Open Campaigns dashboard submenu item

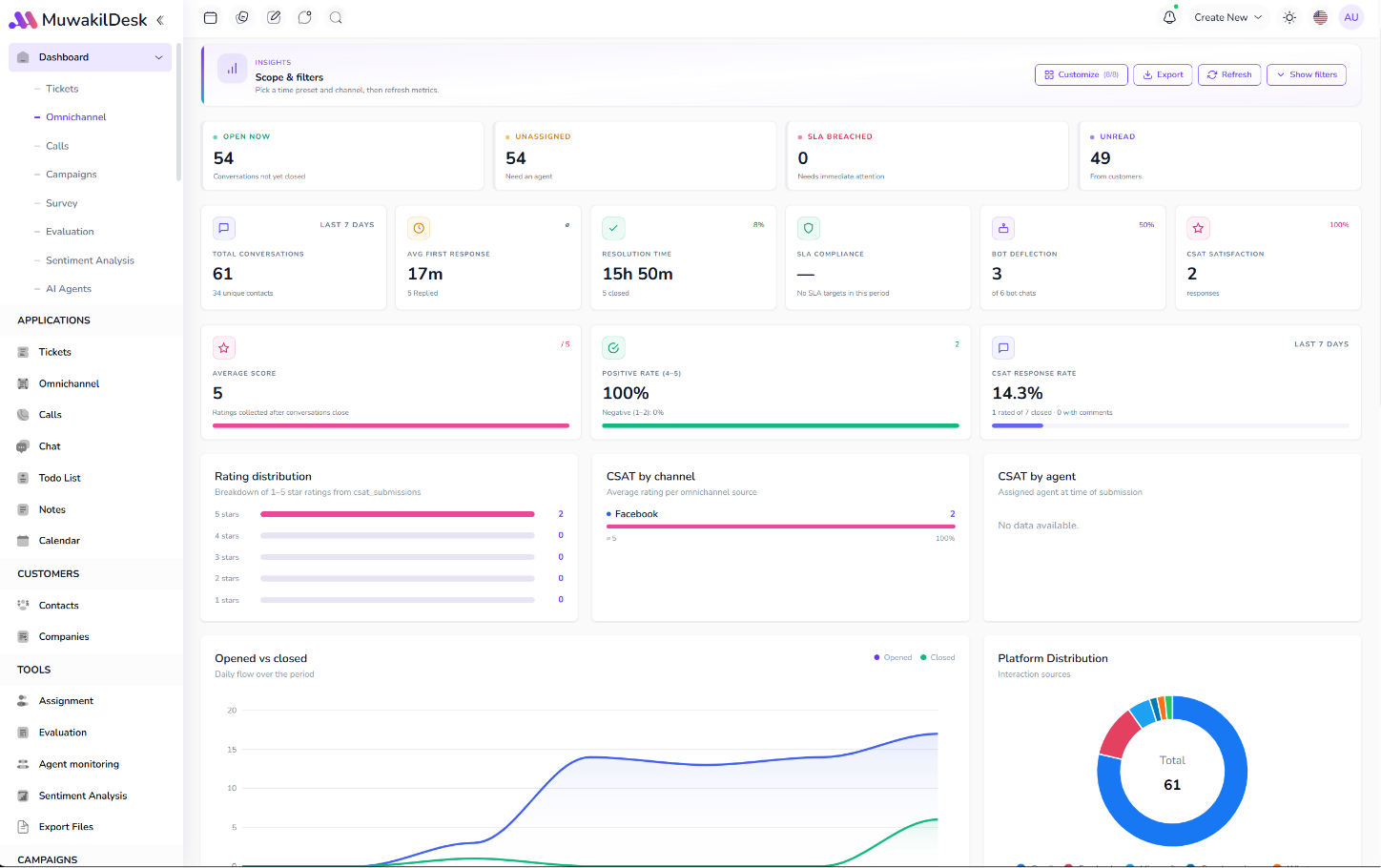pyautogui.click(x=72, y=175)
